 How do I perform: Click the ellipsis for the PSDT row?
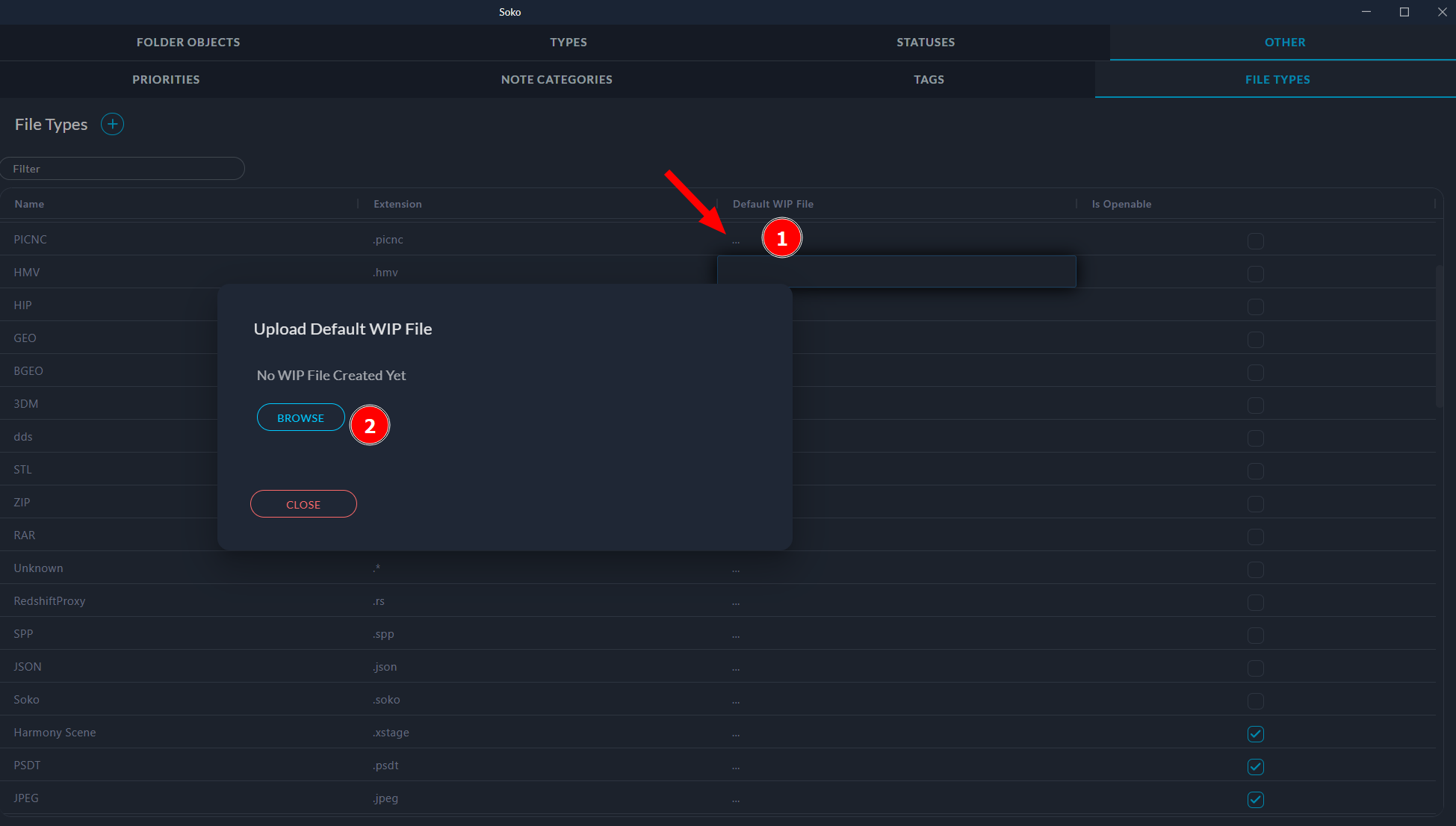[x=736, y=767]
